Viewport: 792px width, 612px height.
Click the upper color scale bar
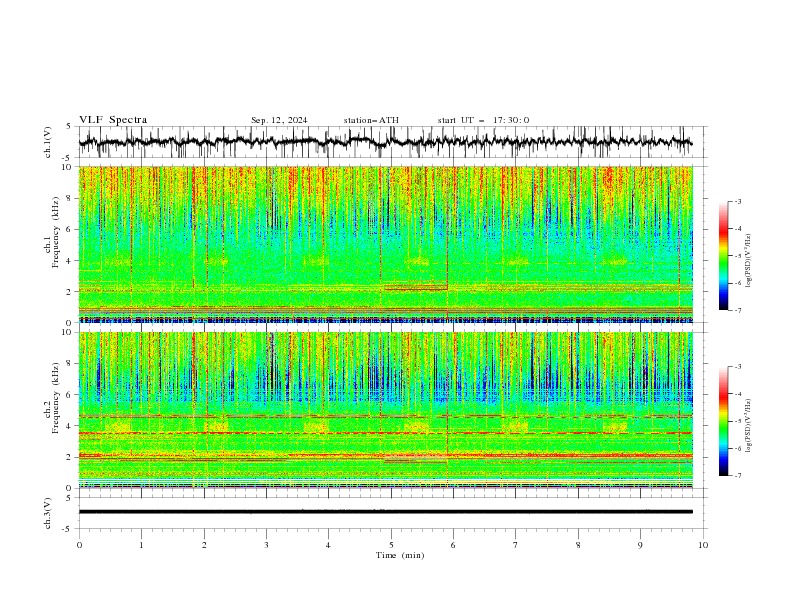pyautogui.click(x=723, y=255)
